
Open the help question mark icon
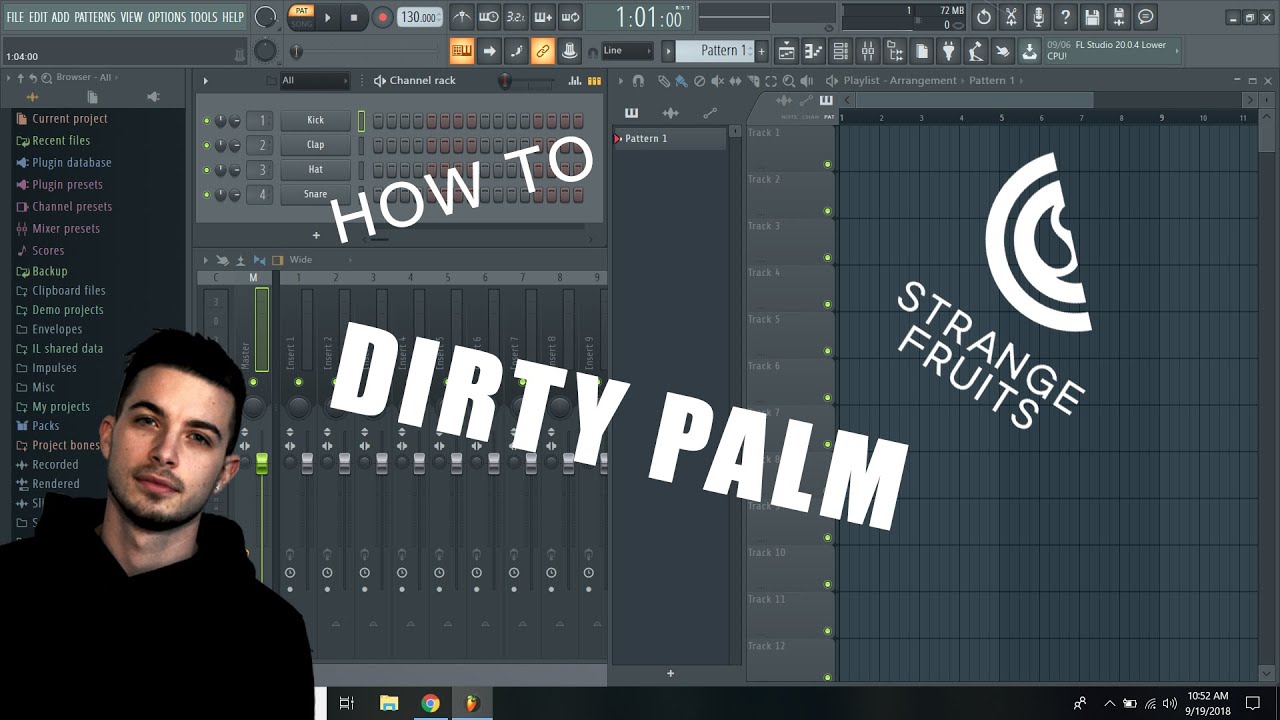[1065, 17]
